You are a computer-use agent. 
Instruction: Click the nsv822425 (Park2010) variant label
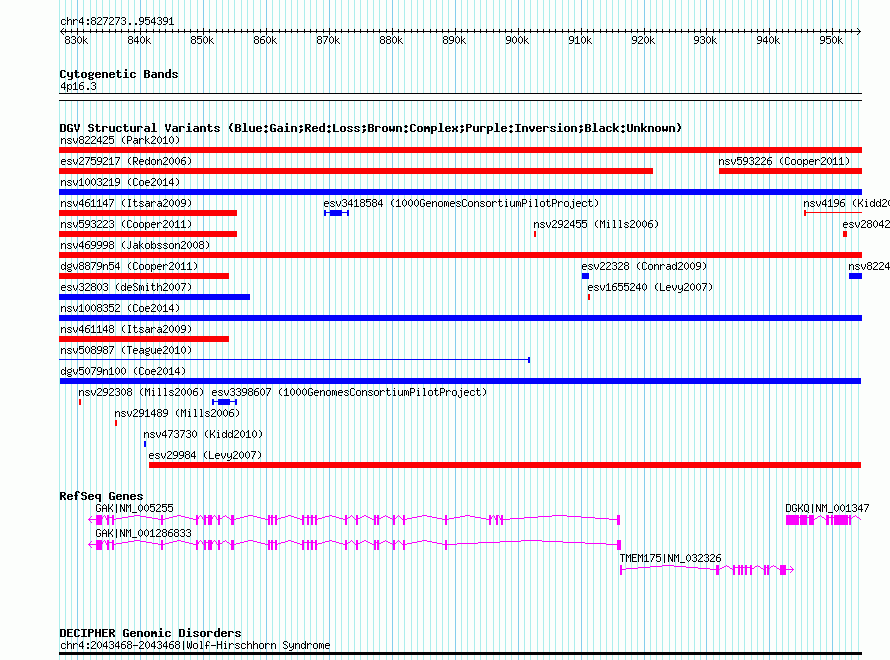[120, 140]
